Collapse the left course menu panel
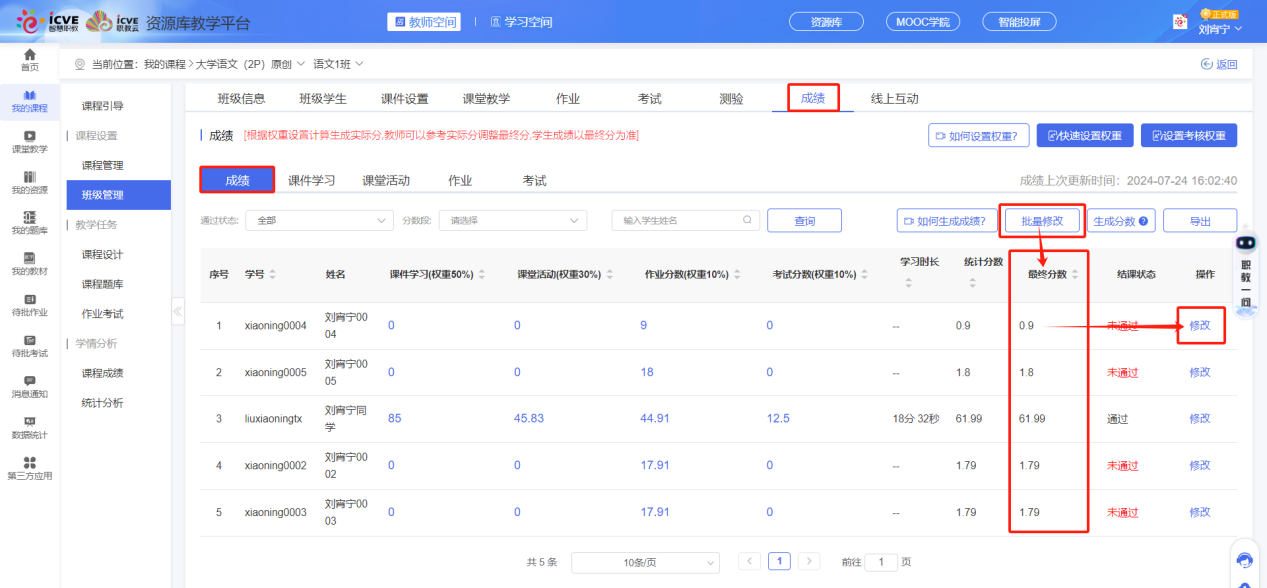Viewport: 1267px width, 588px height. pyautogui.click(x=178, y=311)
